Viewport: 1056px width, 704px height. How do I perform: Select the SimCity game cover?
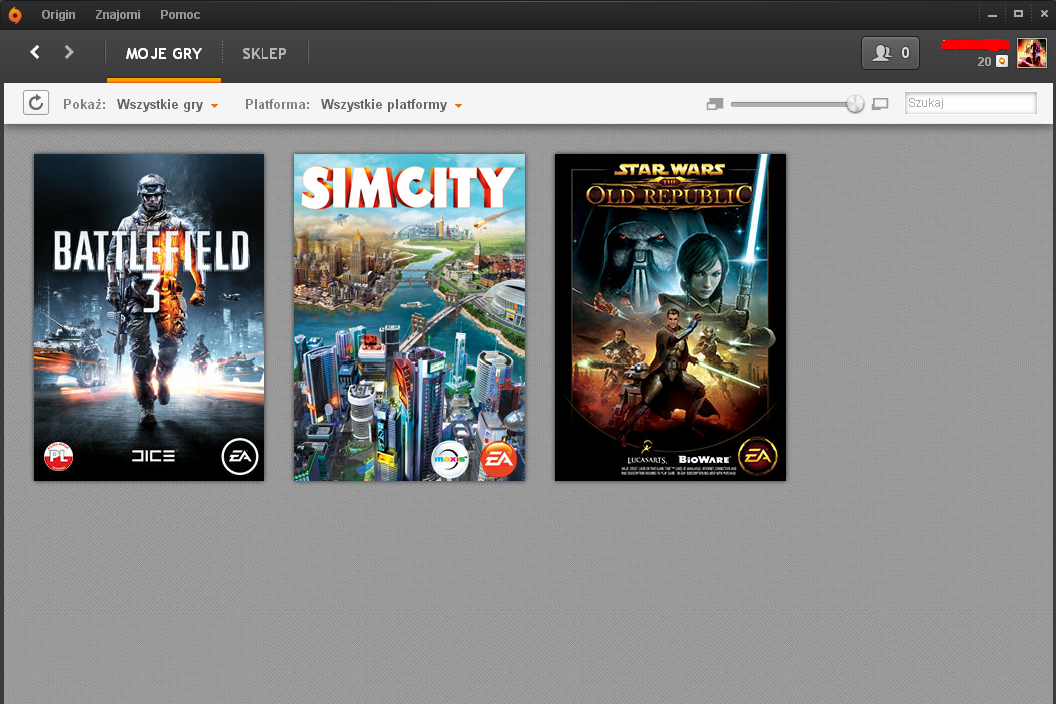point(409,317)
